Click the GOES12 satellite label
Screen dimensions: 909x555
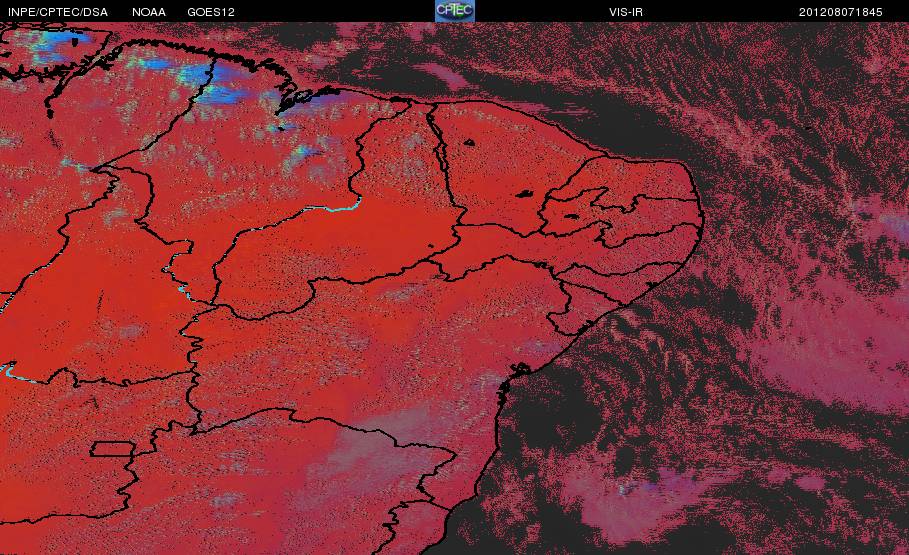[x=211, y=12]
